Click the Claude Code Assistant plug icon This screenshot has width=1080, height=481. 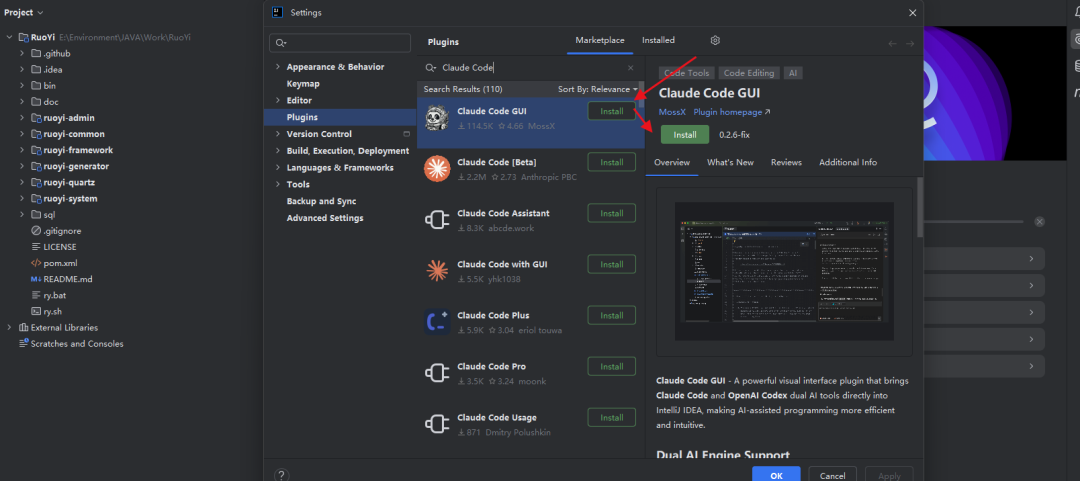[437, 220]
